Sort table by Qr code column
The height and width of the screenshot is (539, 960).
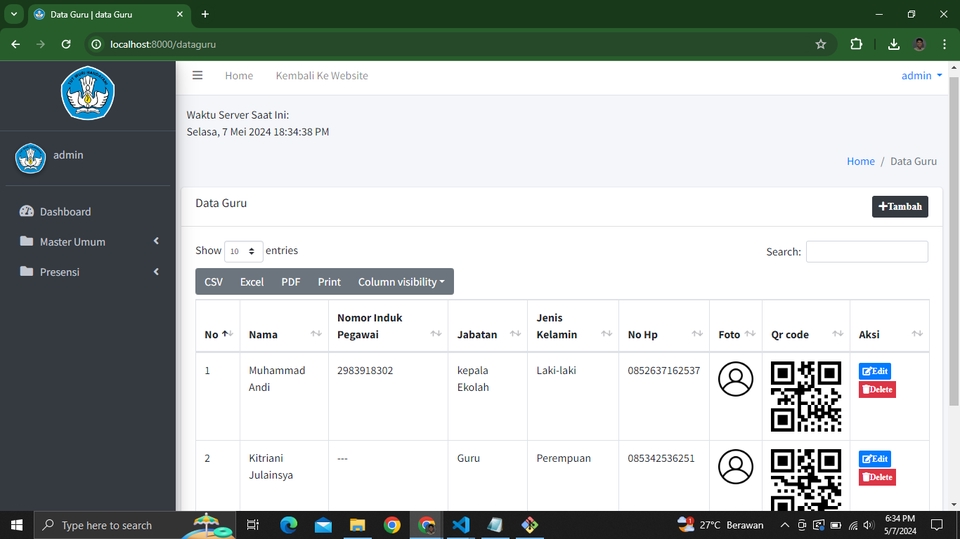tap(806, 326)
